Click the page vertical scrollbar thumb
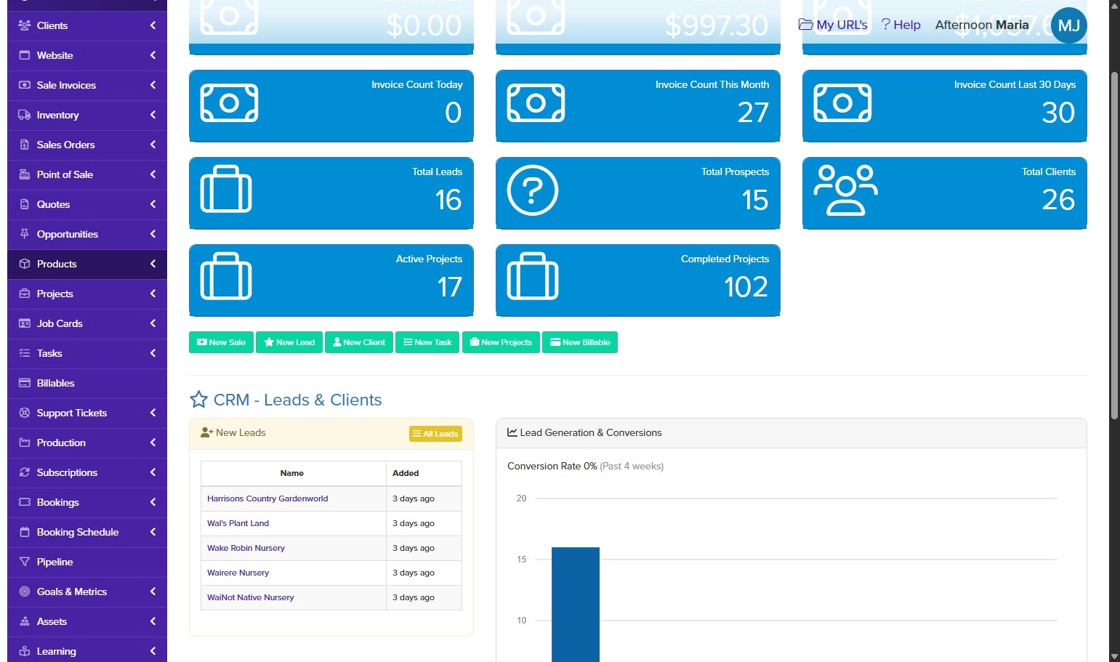 click(x=1114, y=245)
